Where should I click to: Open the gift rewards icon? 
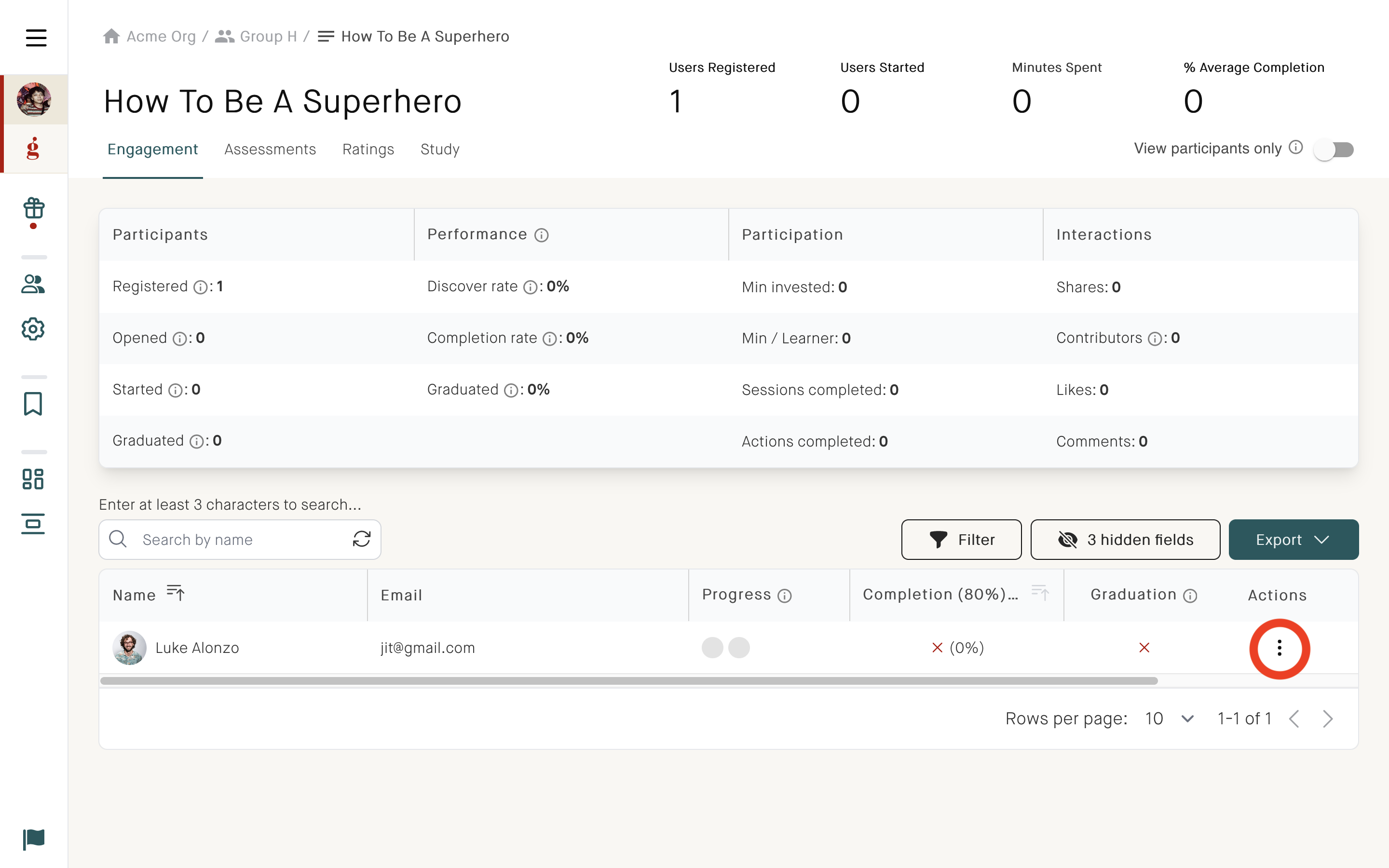point(34,208)
